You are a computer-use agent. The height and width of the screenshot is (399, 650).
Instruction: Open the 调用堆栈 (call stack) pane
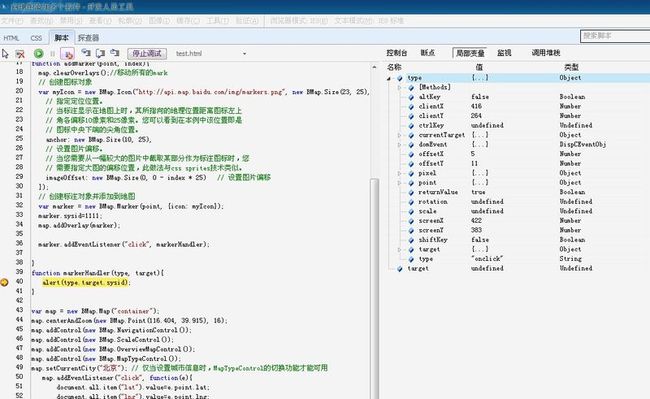tap(546, 53)
